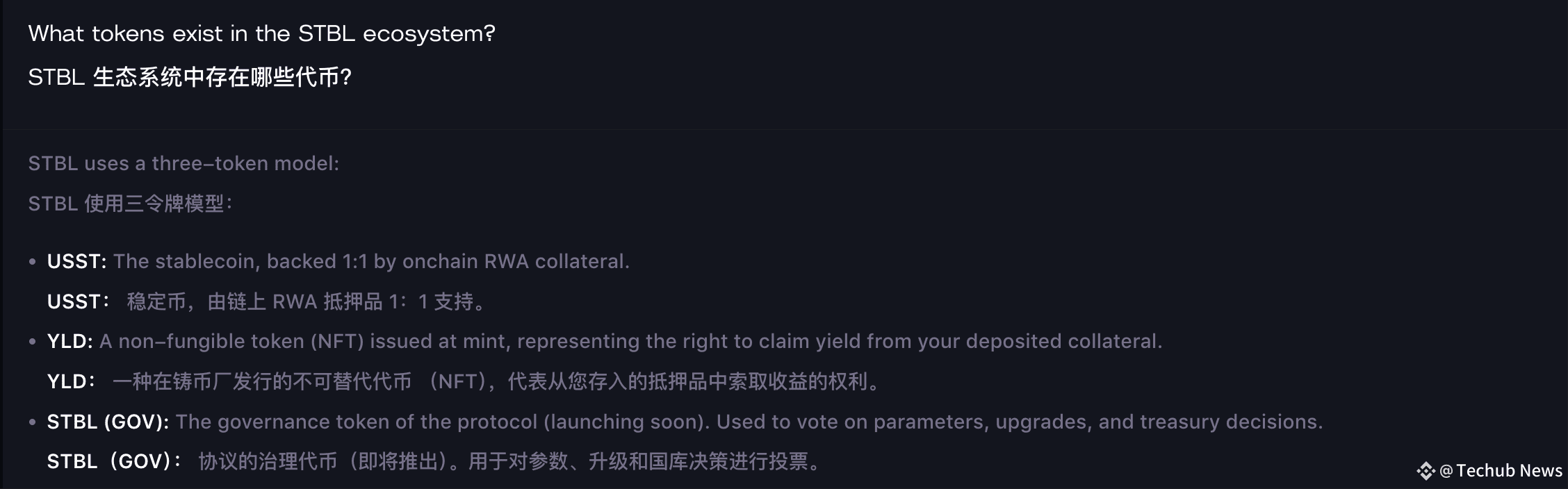Click the bullet point before USST
Image resolution: width=1568 pixels, height=489 pixels.
tap(32, 262)
